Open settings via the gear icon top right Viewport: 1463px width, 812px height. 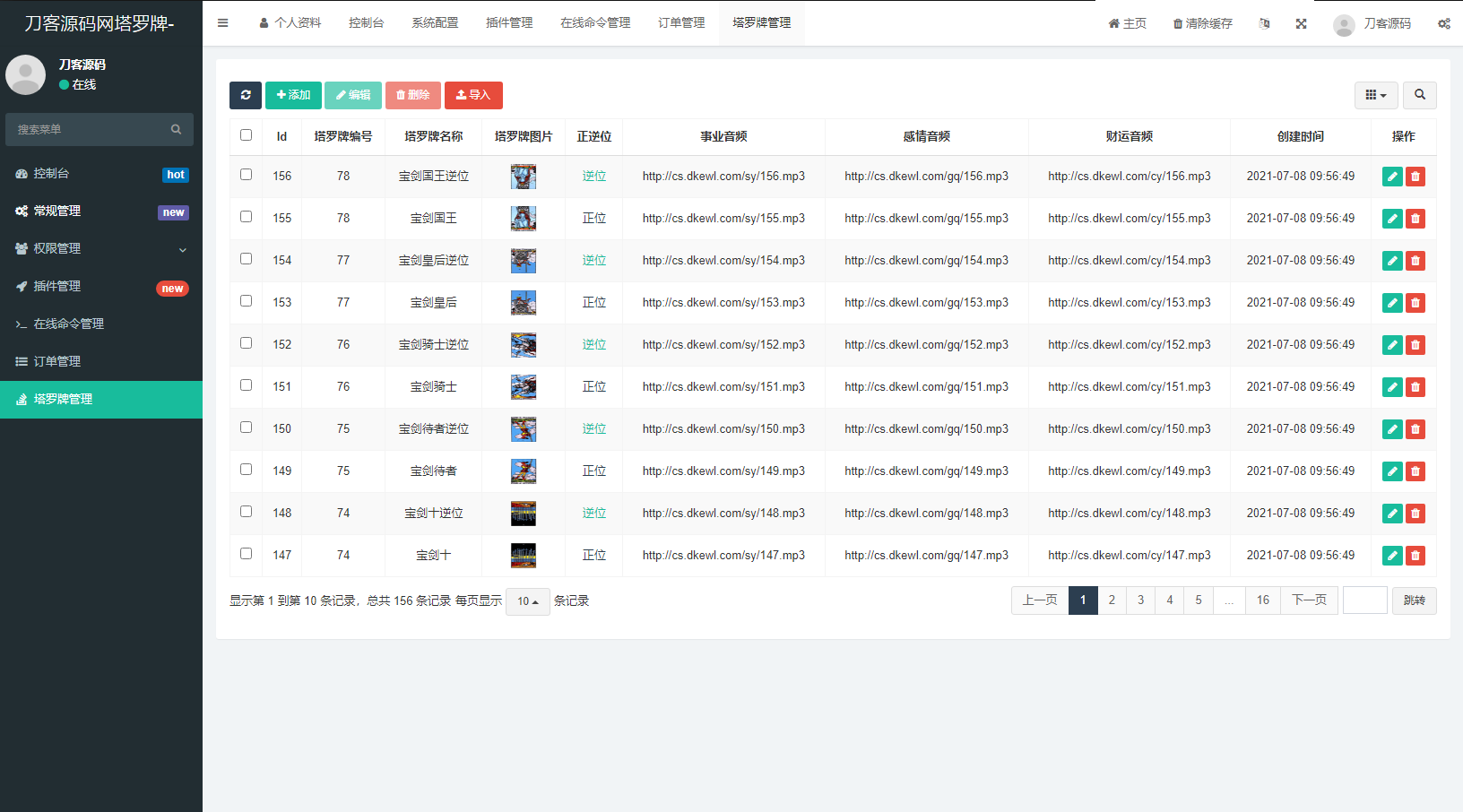[x=1444, y=23]
